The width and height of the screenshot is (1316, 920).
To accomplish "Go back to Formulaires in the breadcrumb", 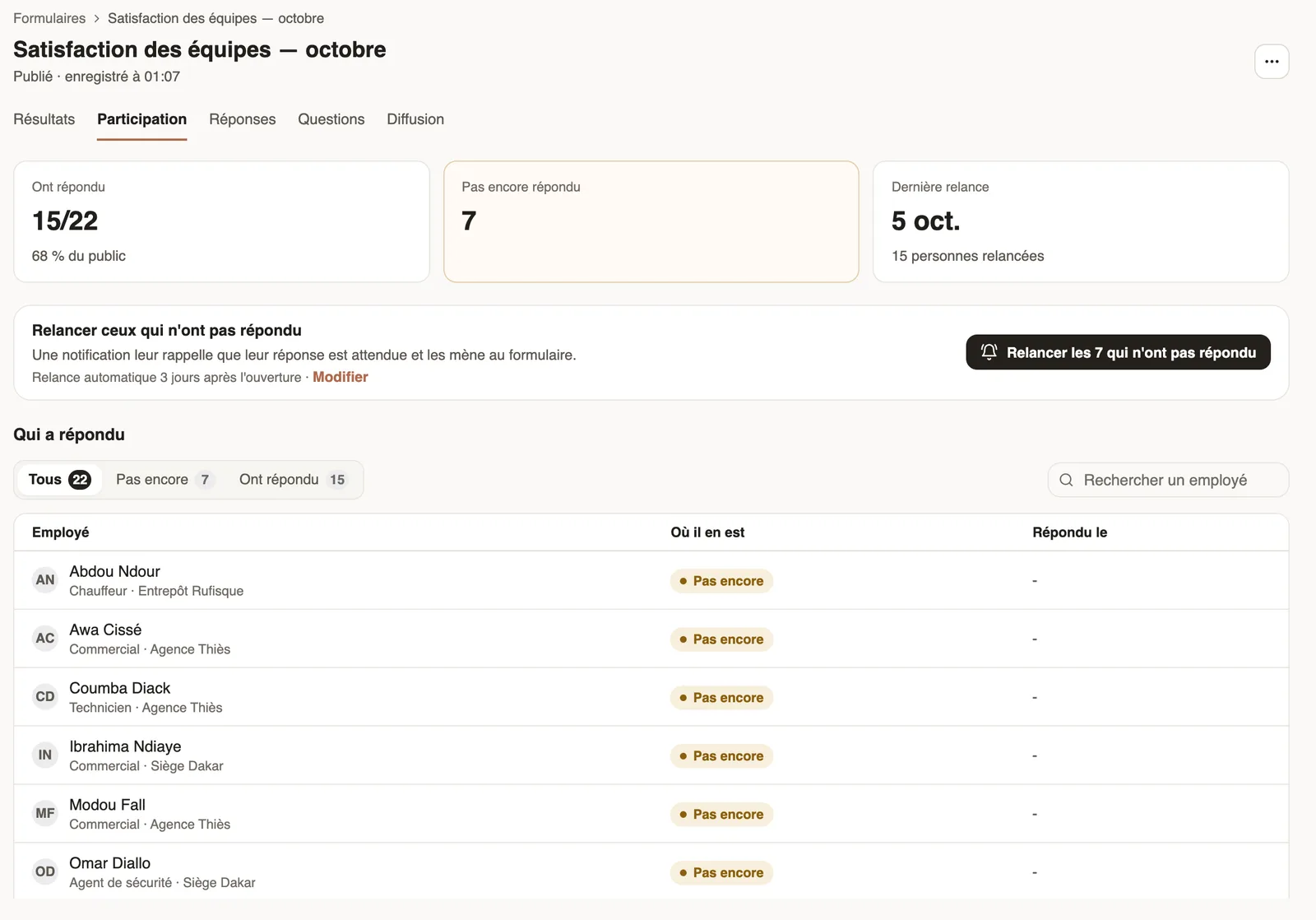I will (x=49, y=18).
